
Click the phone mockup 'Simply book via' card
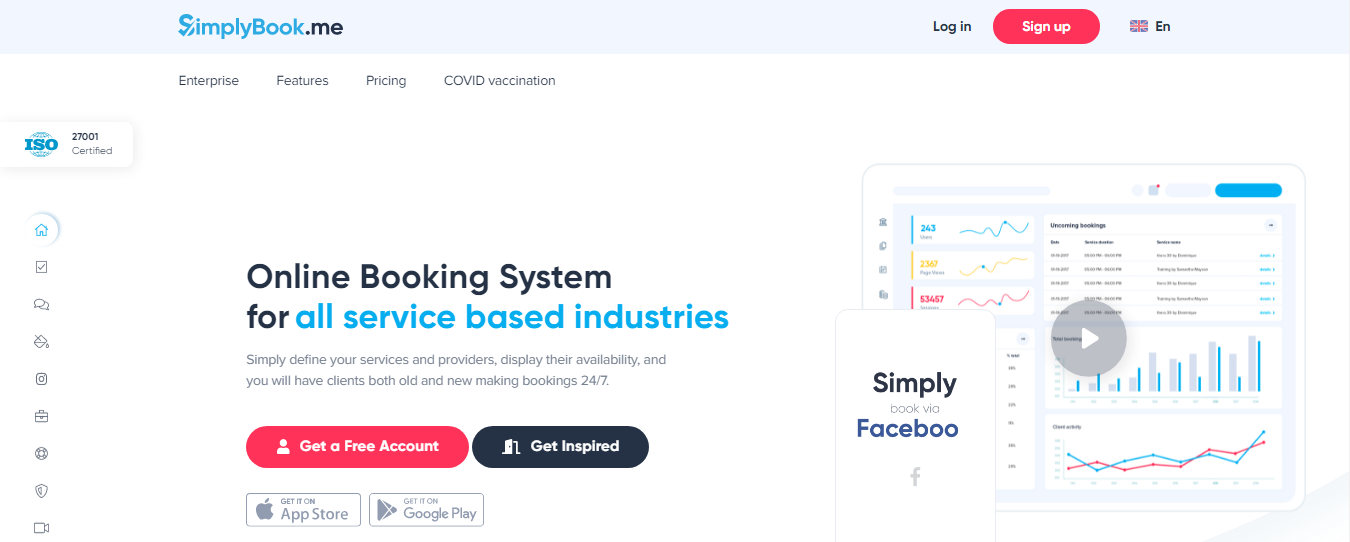[915, 426]
